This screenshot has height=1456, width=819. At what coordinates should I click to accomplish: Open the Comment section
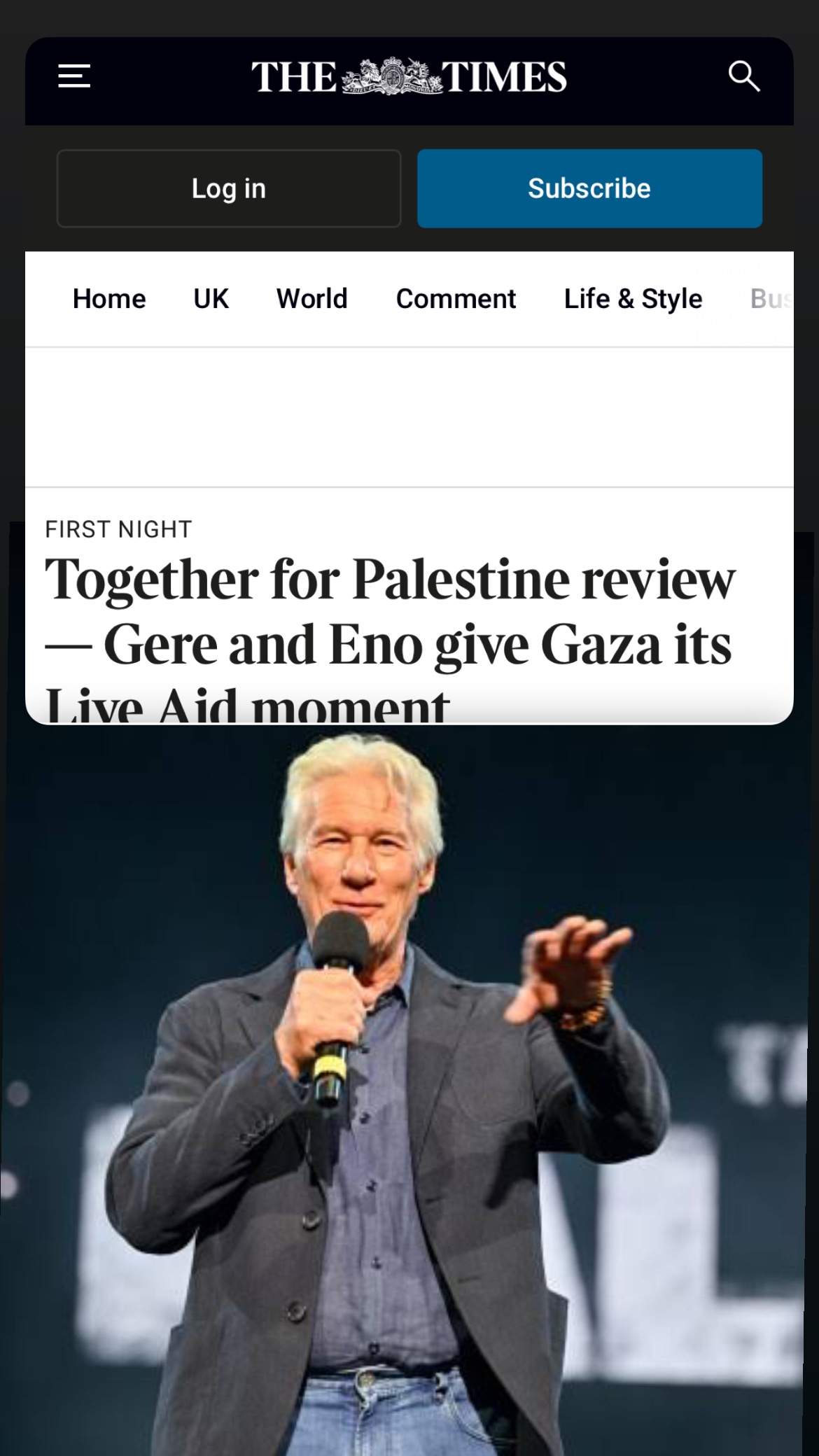tap(456, 299)
